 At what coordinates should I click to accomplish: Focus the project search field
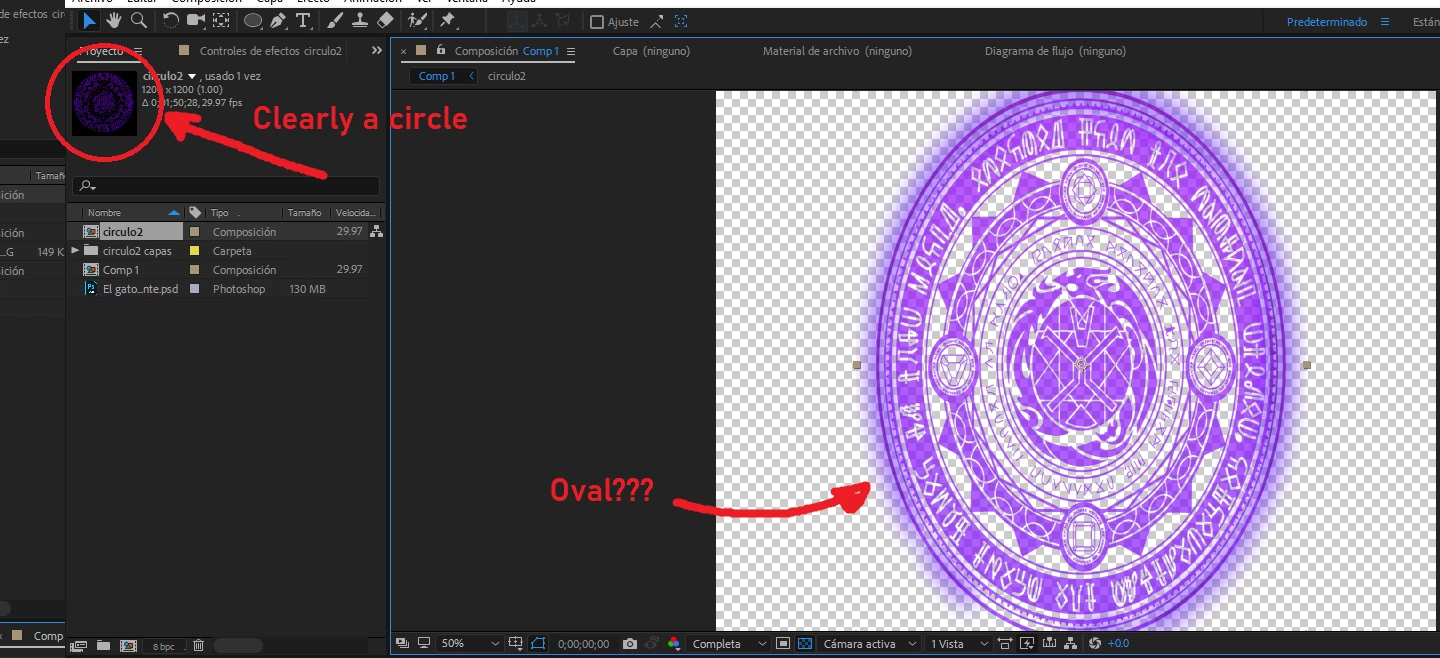226,186
